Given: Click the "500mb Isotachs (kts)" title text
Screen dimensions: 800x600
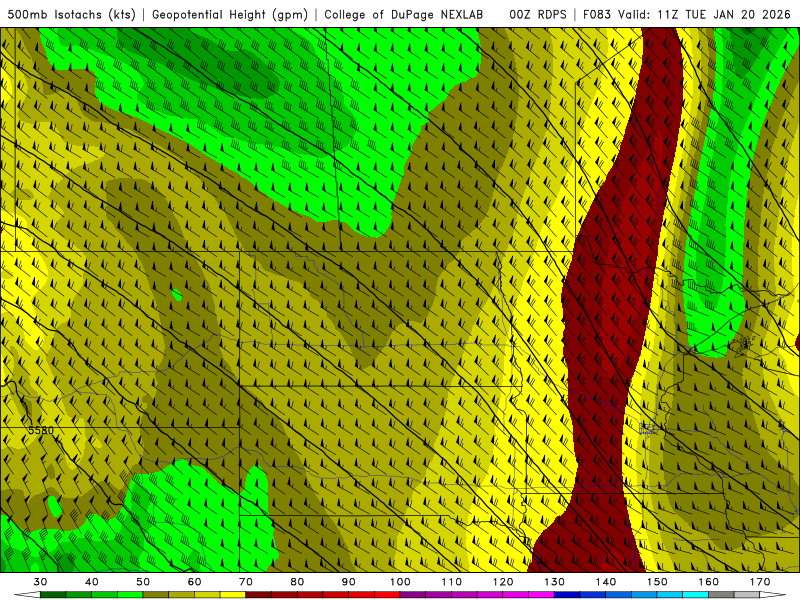Looking at the screenshot, I should pos(71,15).
